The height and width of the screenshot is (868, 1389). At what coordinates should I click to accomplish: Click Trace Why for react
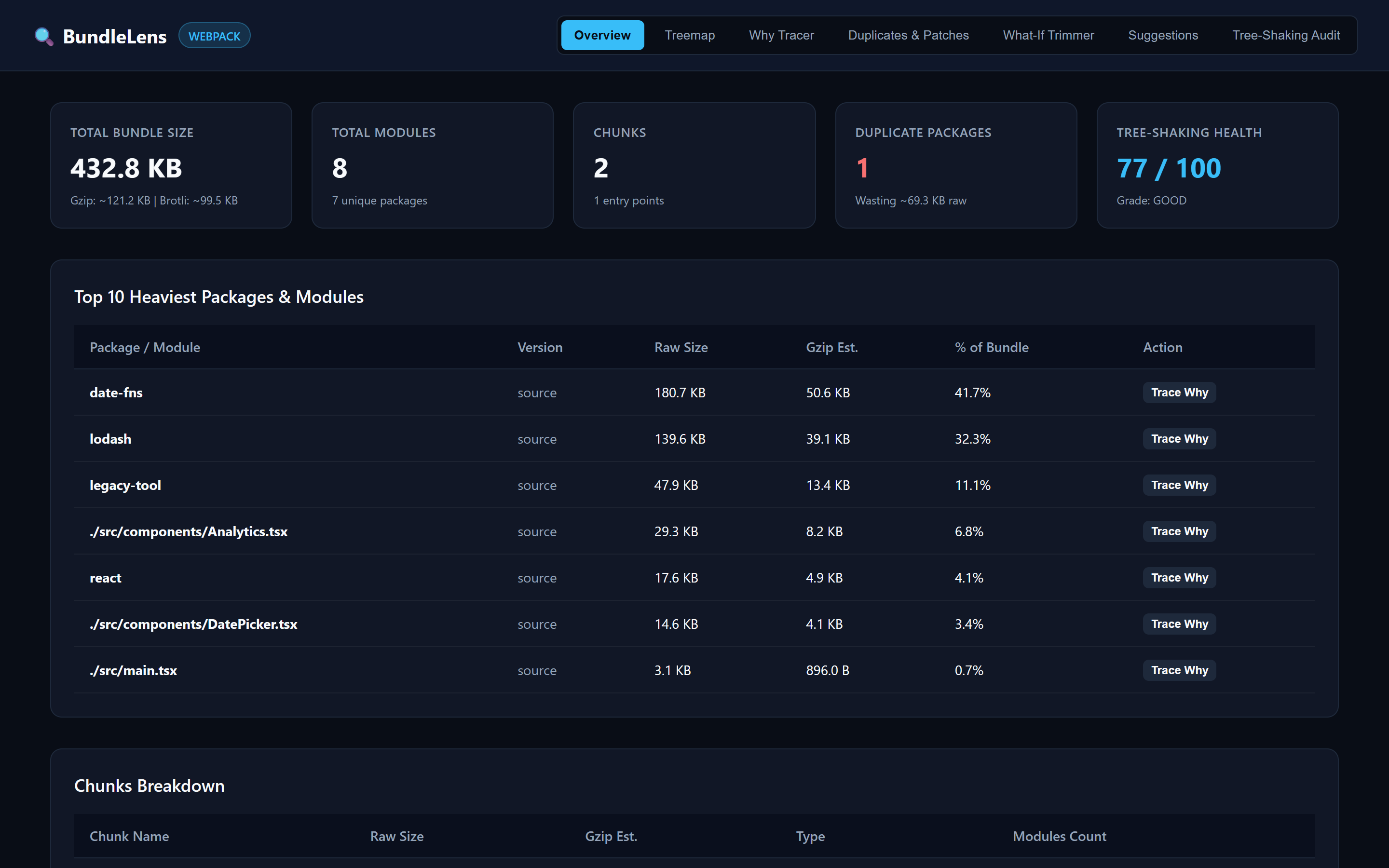point(1179,578)
